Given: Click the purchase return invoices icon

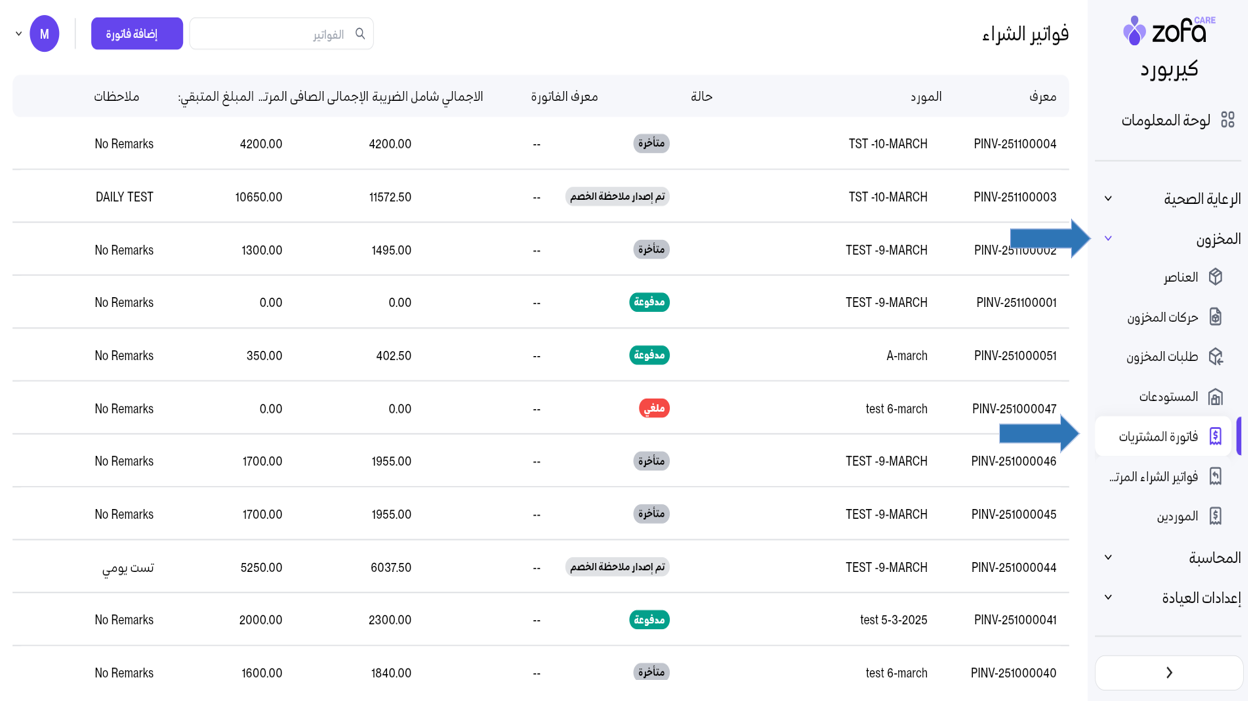Looking at the screenshot, I should point(1215,477).
